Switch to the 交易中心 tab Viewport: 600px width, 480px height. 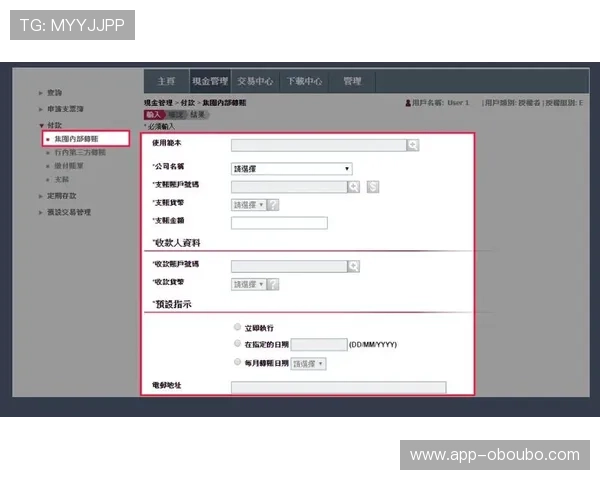255,81
